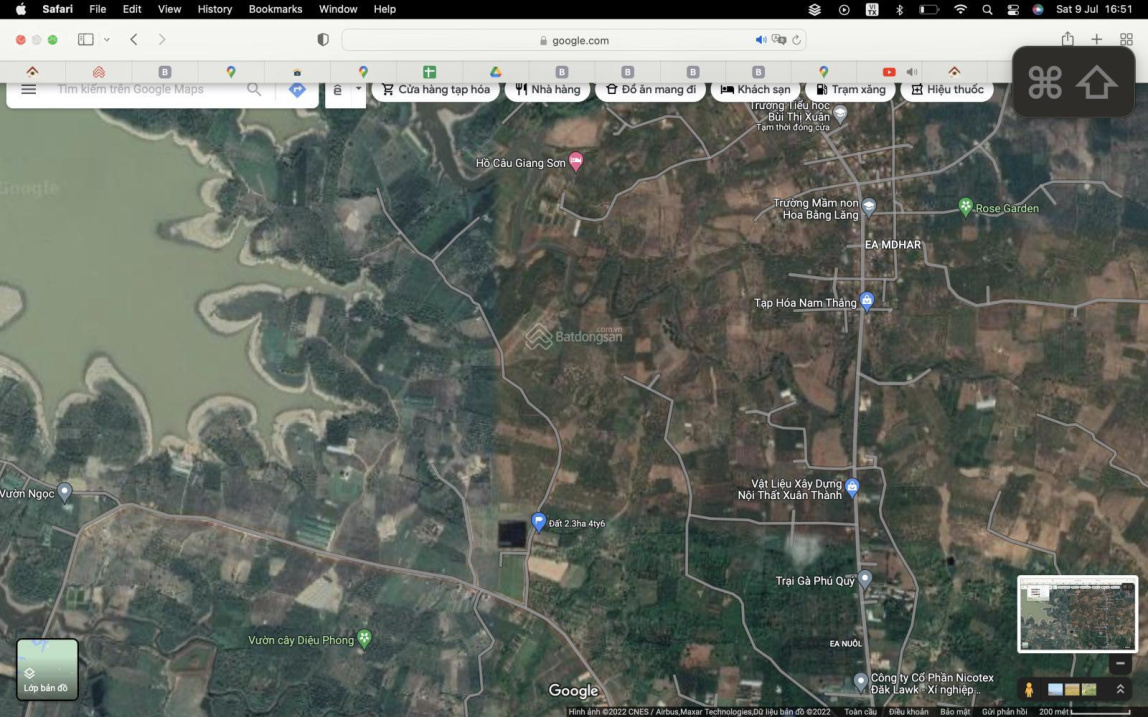1148x717 pixels.
Task: Mute audio on the YouTube tab
Action: (x=911, y=72)
